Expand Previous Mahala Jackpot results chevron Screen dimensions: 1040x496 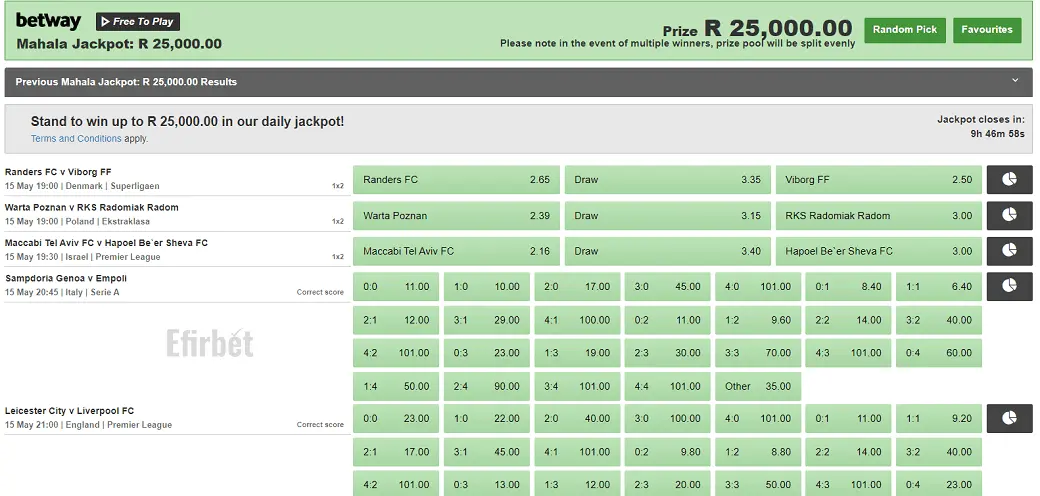[x=1015, y=81]
